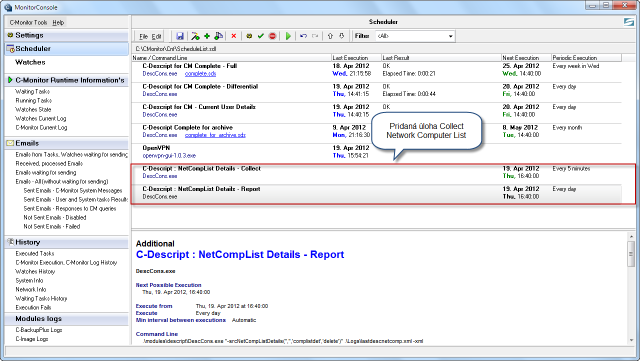The image size is (640, 361).
Task: Click the blue icon at top right of Scheduler header
Action: click(629, 22)
